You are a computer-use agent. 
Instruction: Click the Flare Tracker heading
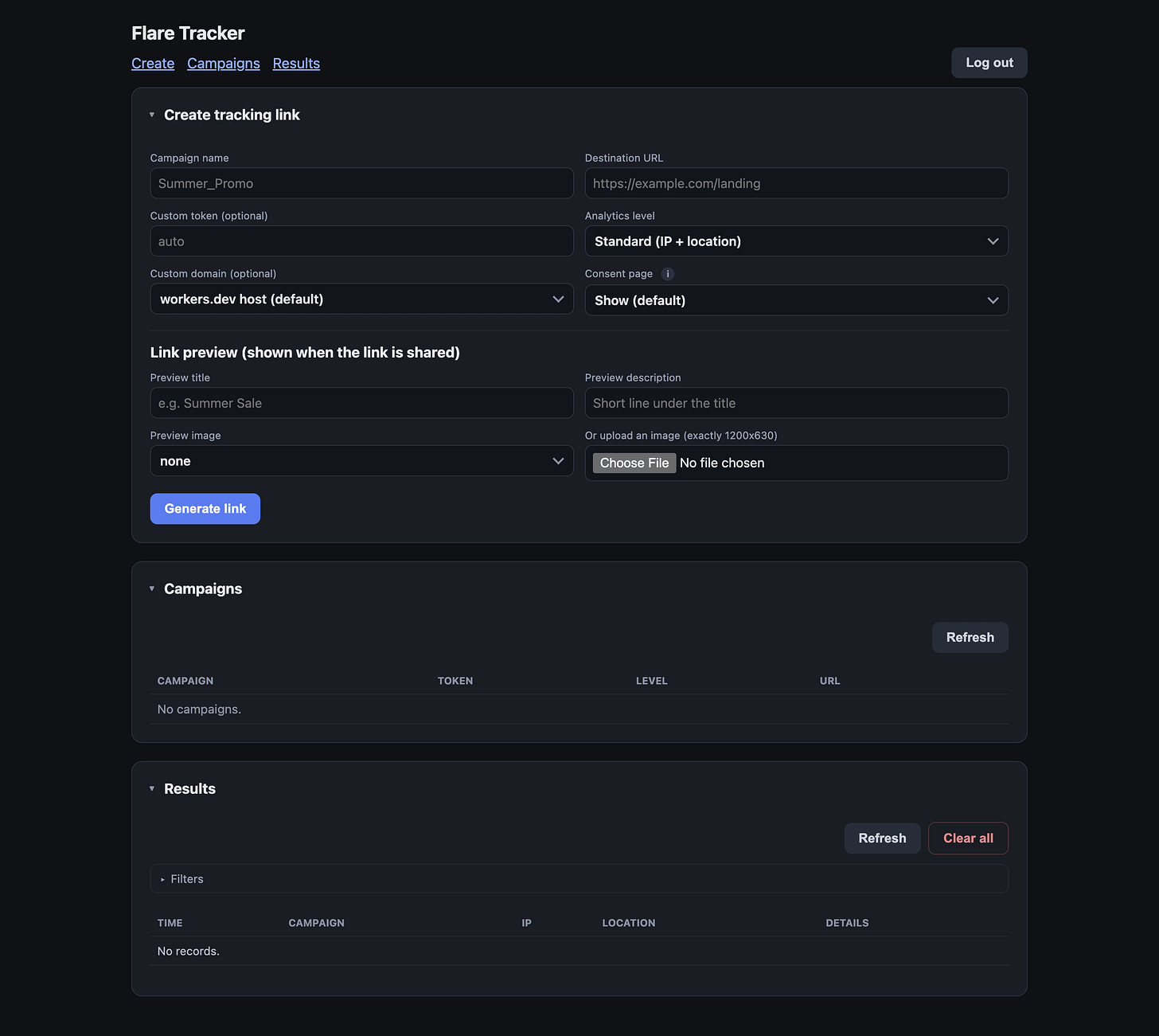pyautogui.click(x=188, y=33)
